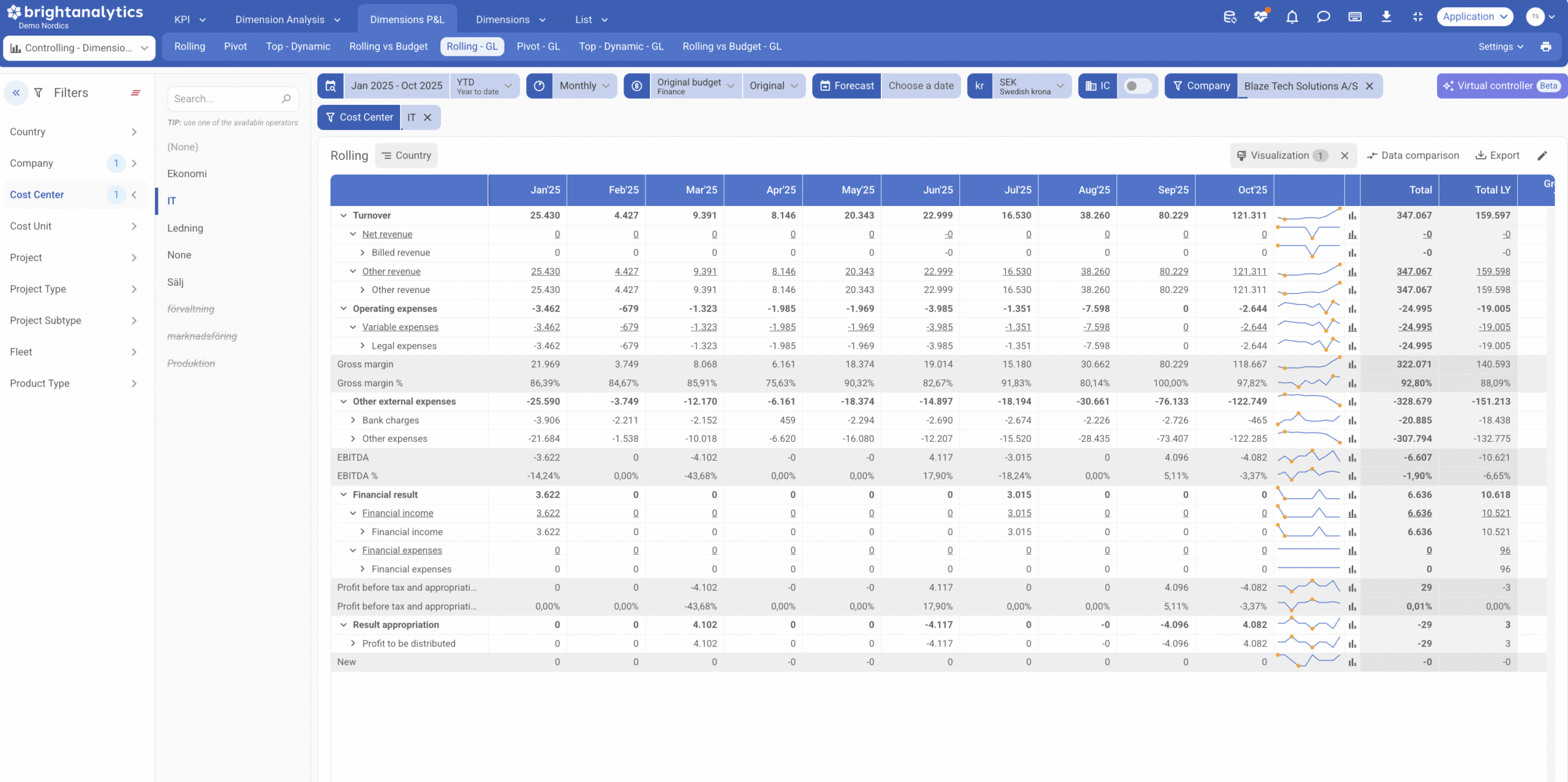Switch to the Pivot - GL tab
Image resolution: width=1568 pixels, height=782 pixels.
(x=538, y=47)
